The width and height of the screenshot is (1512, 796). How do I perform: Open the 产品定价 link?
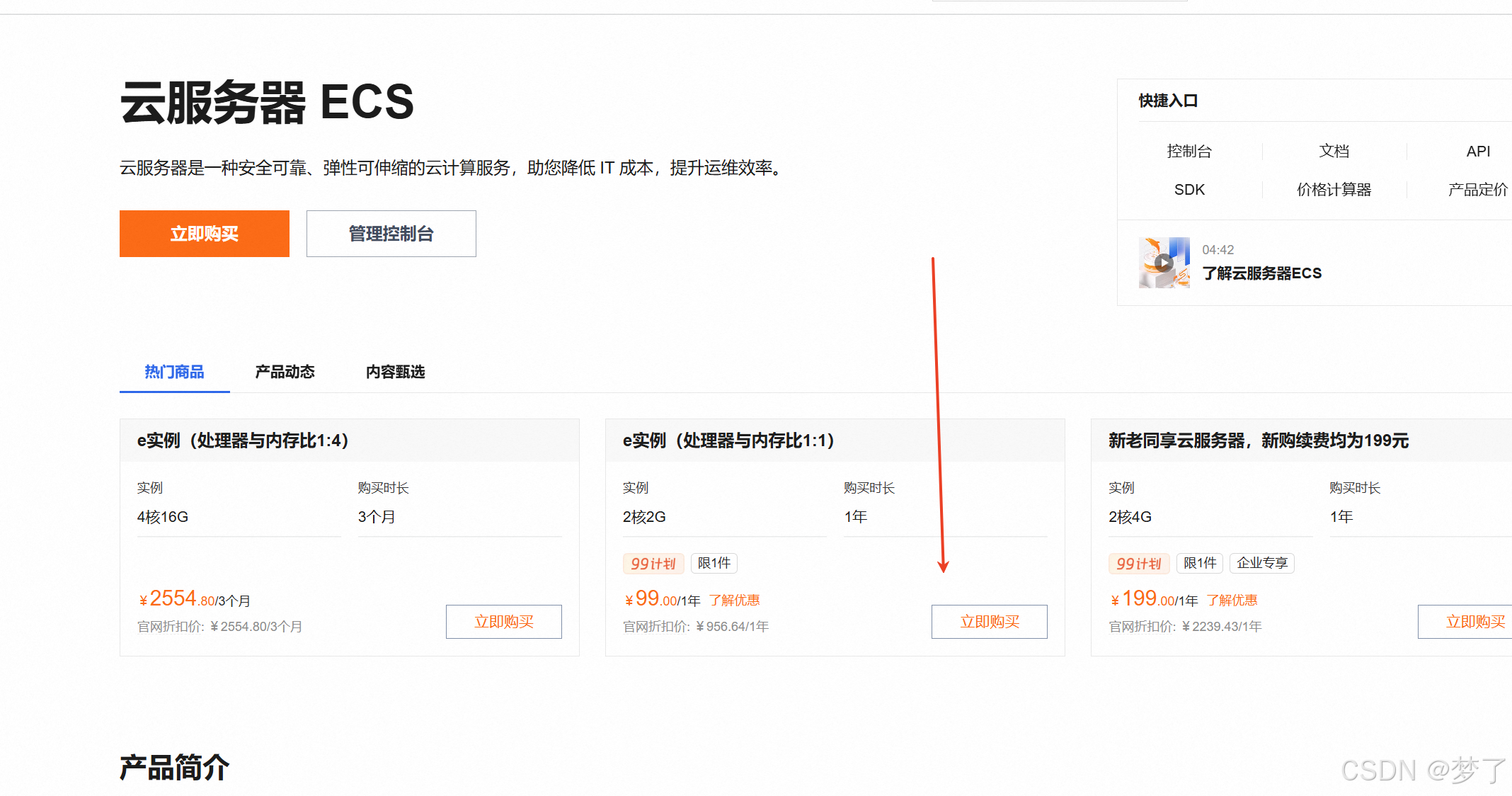[x=1478, y=190]
